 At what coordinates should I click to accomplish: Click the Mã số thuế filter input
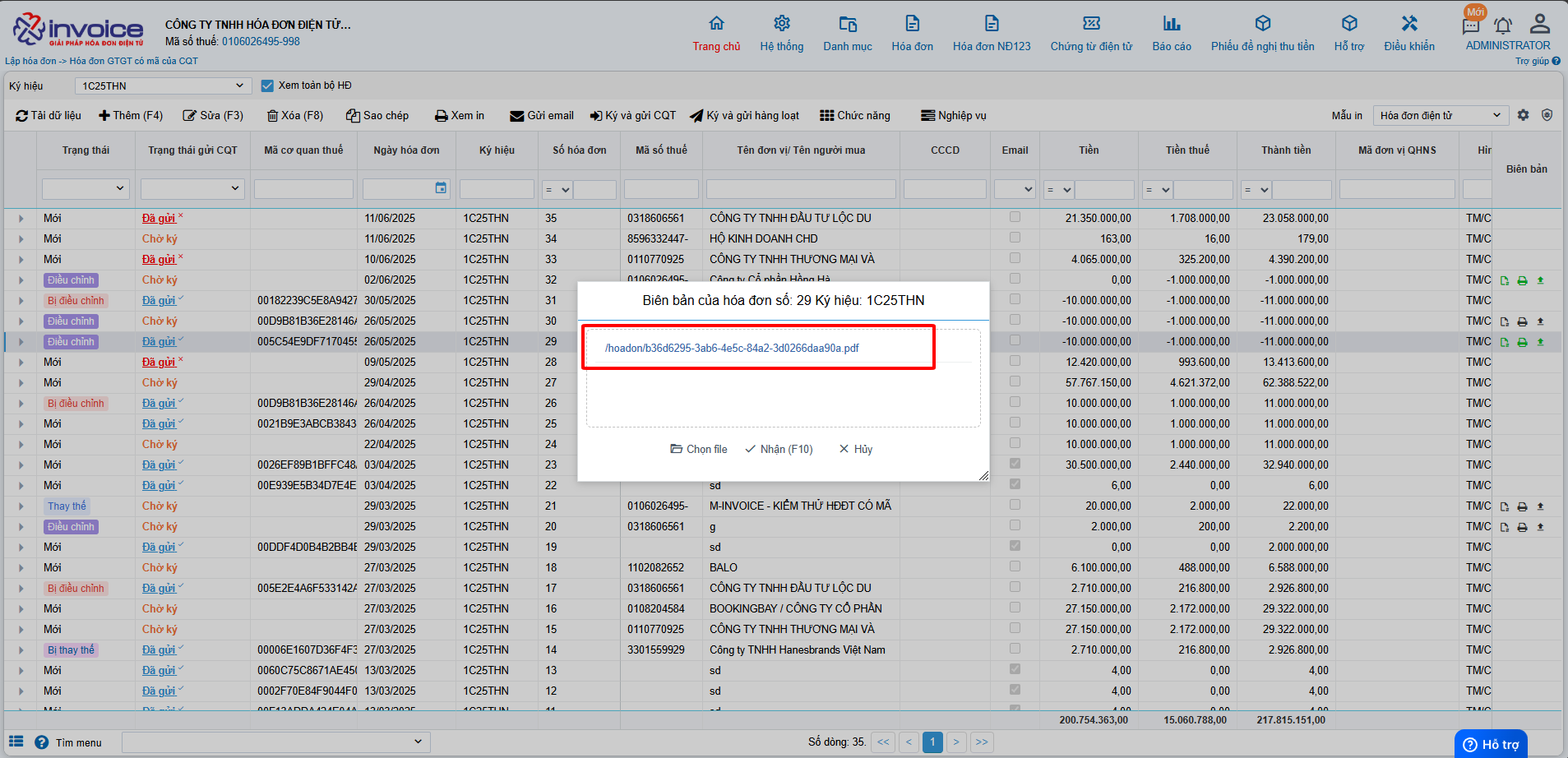pos(660,189)
